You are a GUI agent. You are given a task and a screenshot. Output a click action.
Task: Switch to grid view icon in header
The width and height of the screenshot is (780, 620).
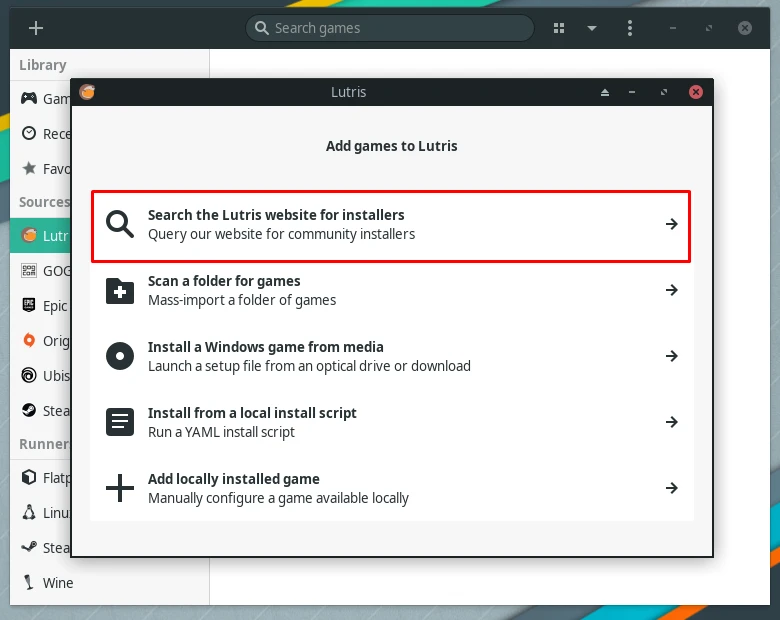(x=559, y=28)
